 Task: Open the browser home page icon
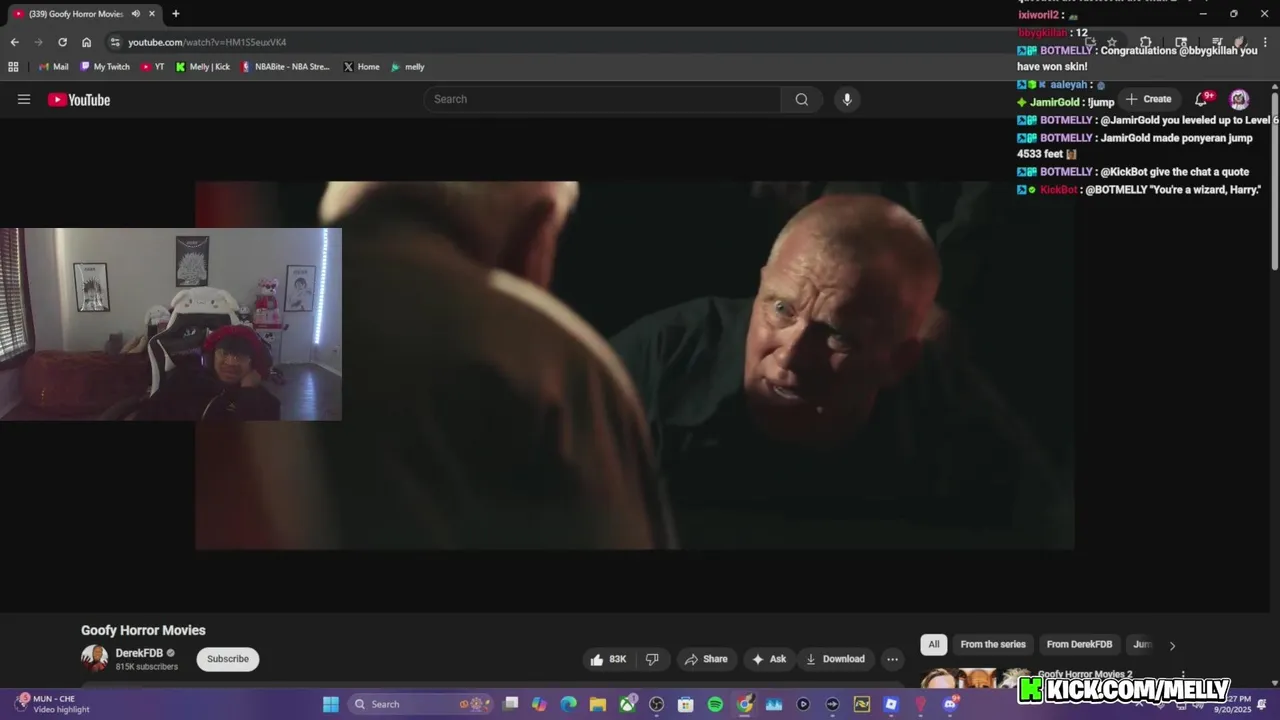[x=86, y=42]
